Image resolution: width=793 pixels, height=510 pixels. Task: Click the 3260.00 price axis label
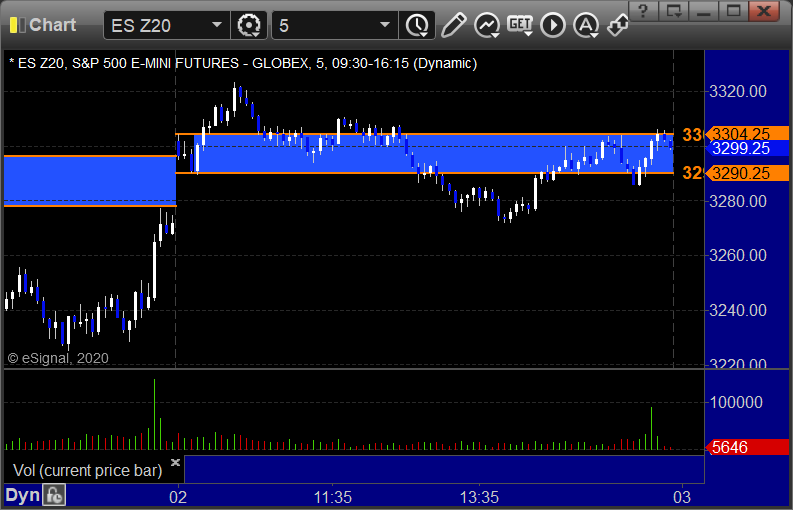[x=738, y=256]
